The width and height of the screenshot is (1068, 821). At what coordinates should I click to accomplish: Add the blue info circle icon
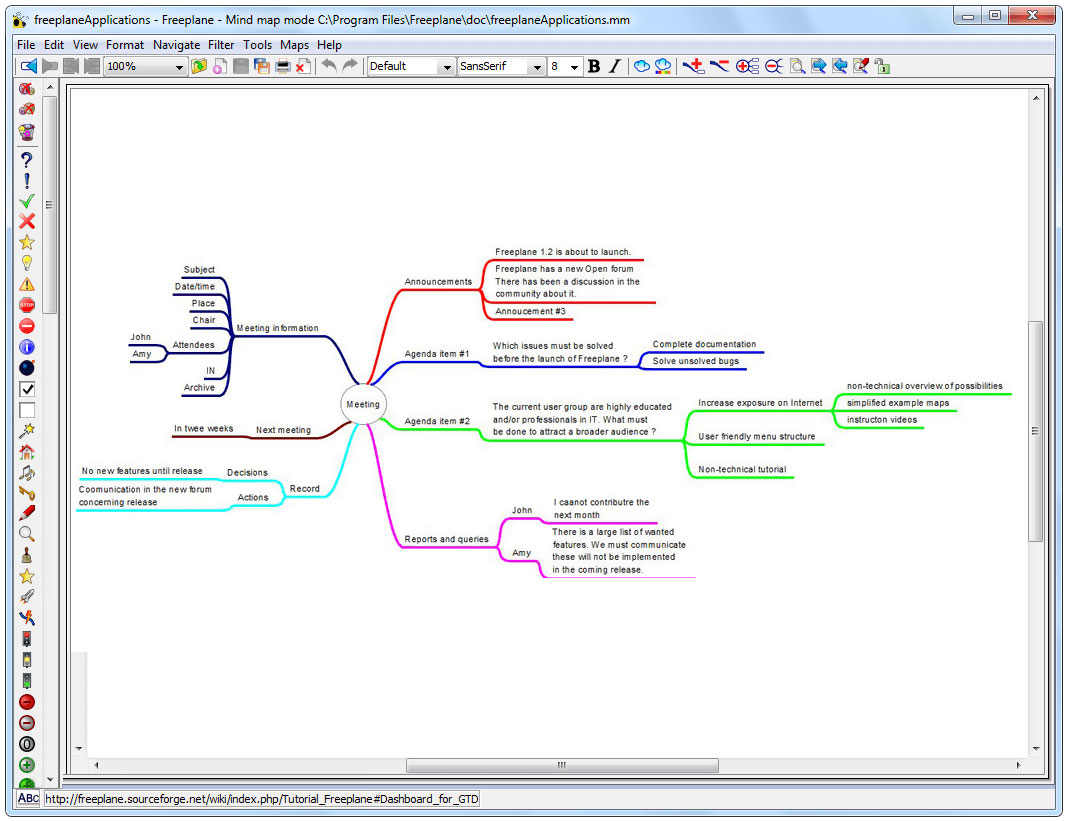click(x=27, y=347)
